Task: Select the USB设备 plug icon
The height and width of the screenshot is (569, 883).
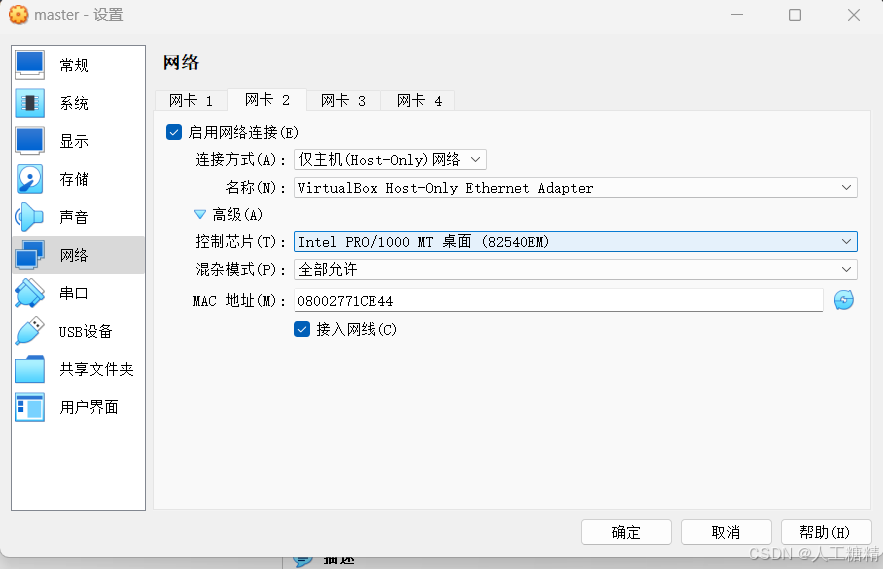Action: tap(30, 331)
